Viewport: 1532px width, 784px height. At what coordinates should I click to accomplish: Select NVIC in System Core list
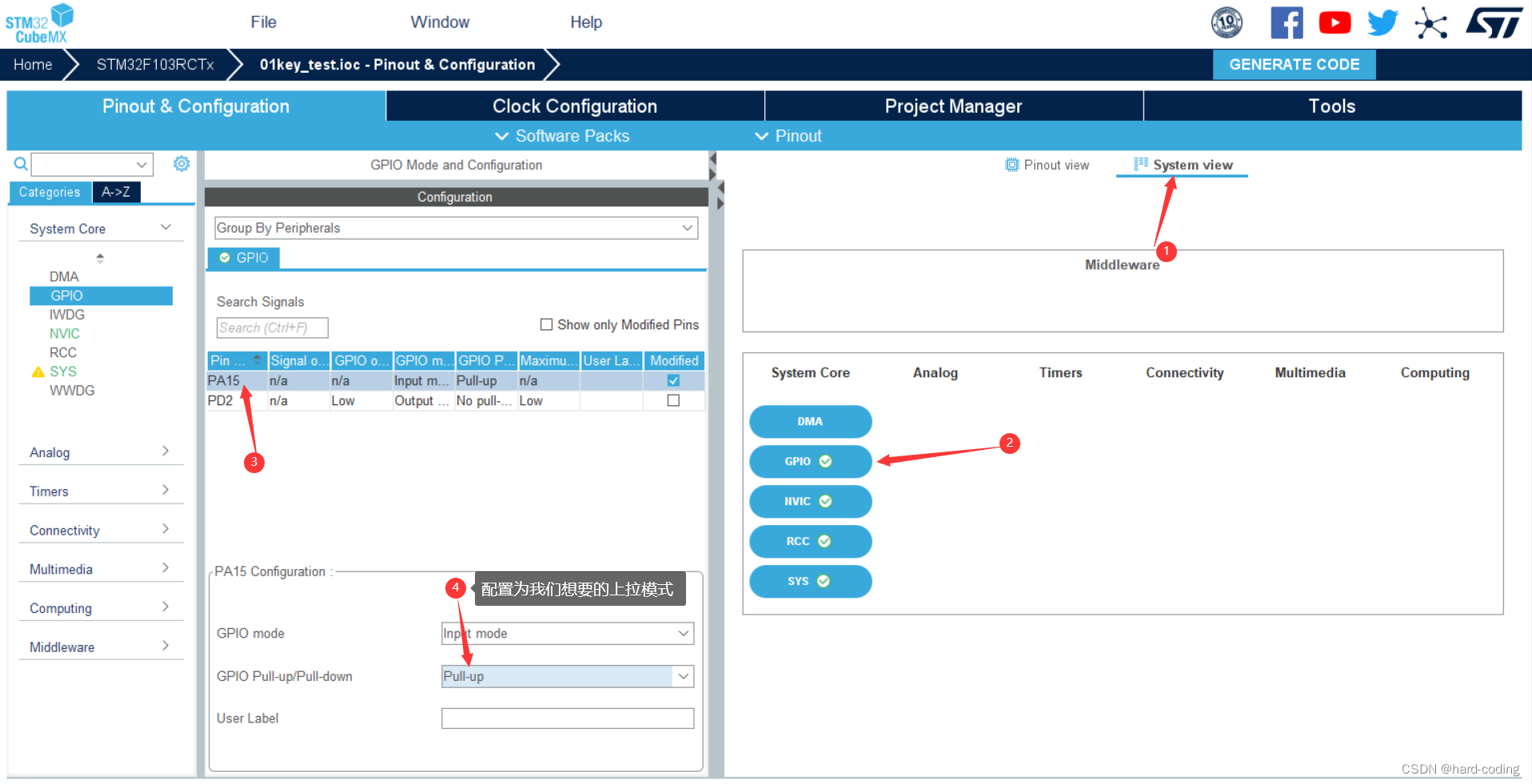(64, 333)
